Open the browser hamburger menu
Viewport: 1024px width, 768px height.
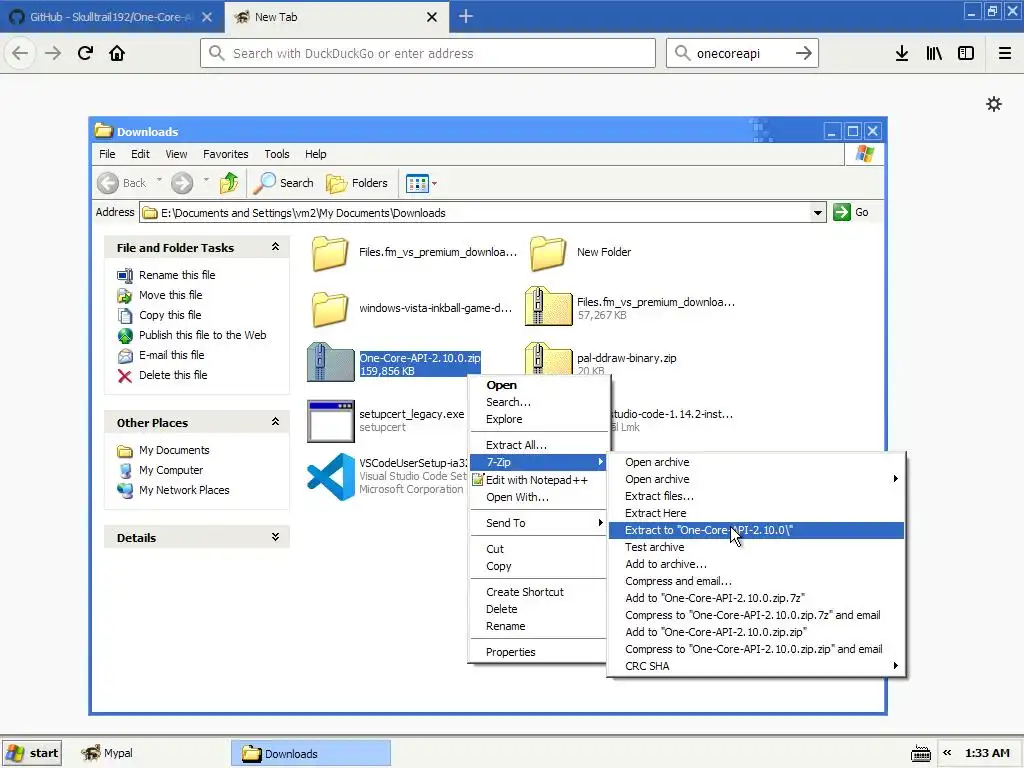(1005, 53)
